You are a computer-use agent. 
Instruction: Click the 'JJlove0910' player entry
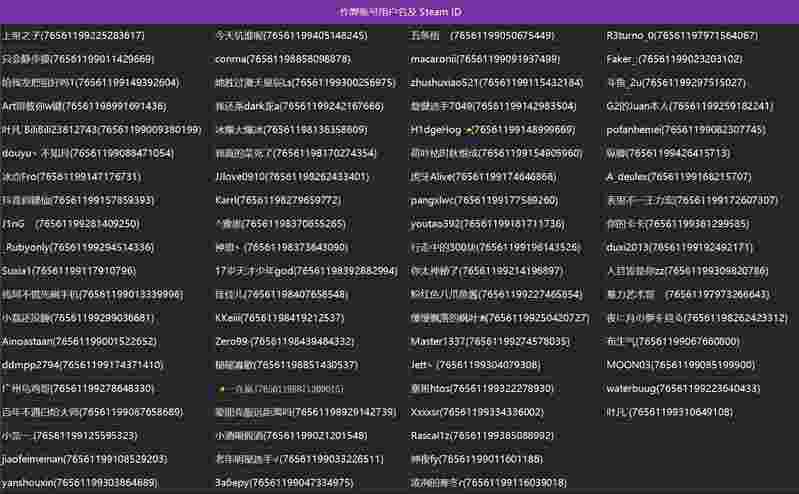pos(292,177)
